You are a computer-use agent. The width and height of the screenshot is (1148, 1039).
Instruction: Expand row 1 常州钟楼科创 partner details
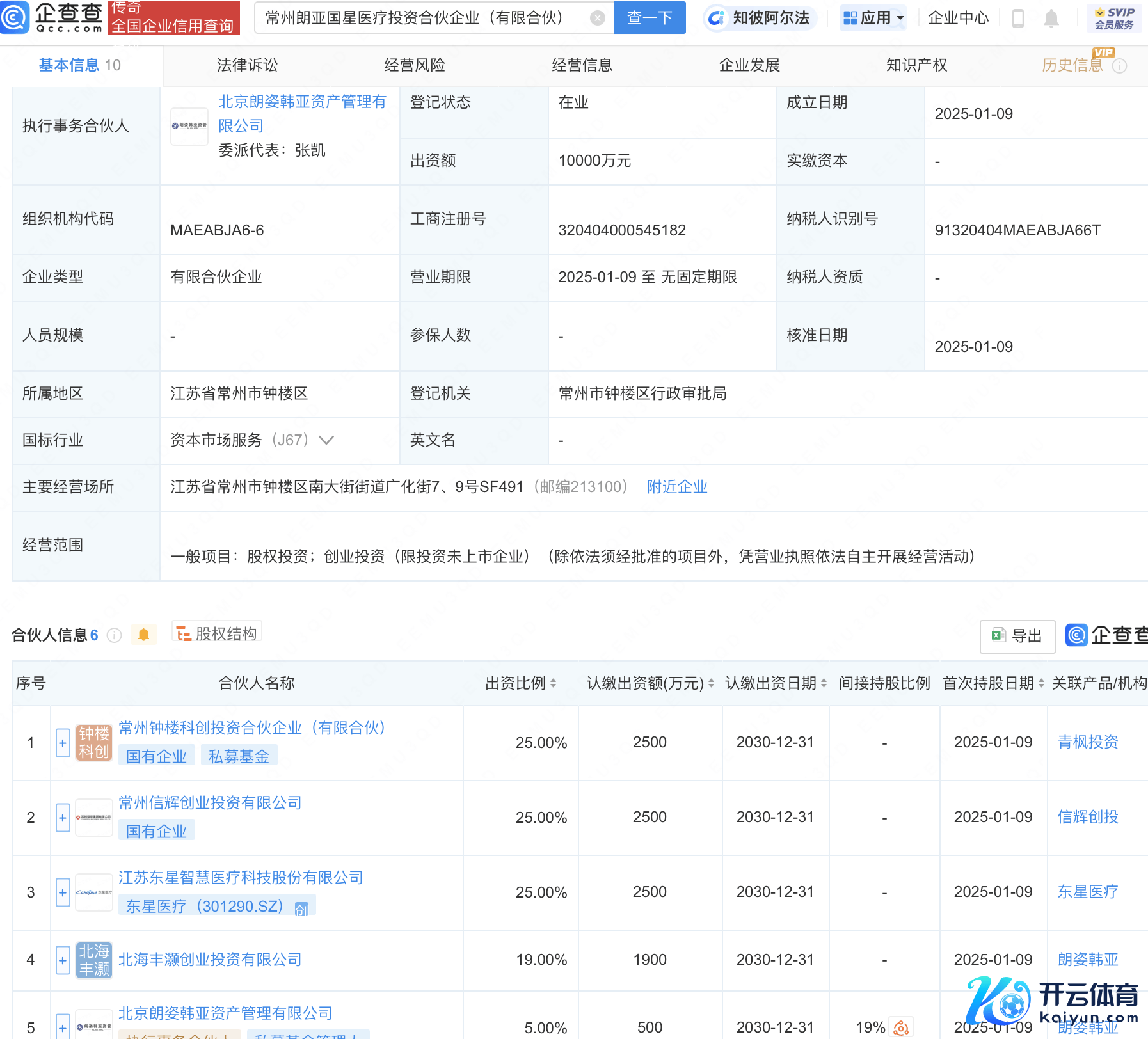tap(63, 743)
